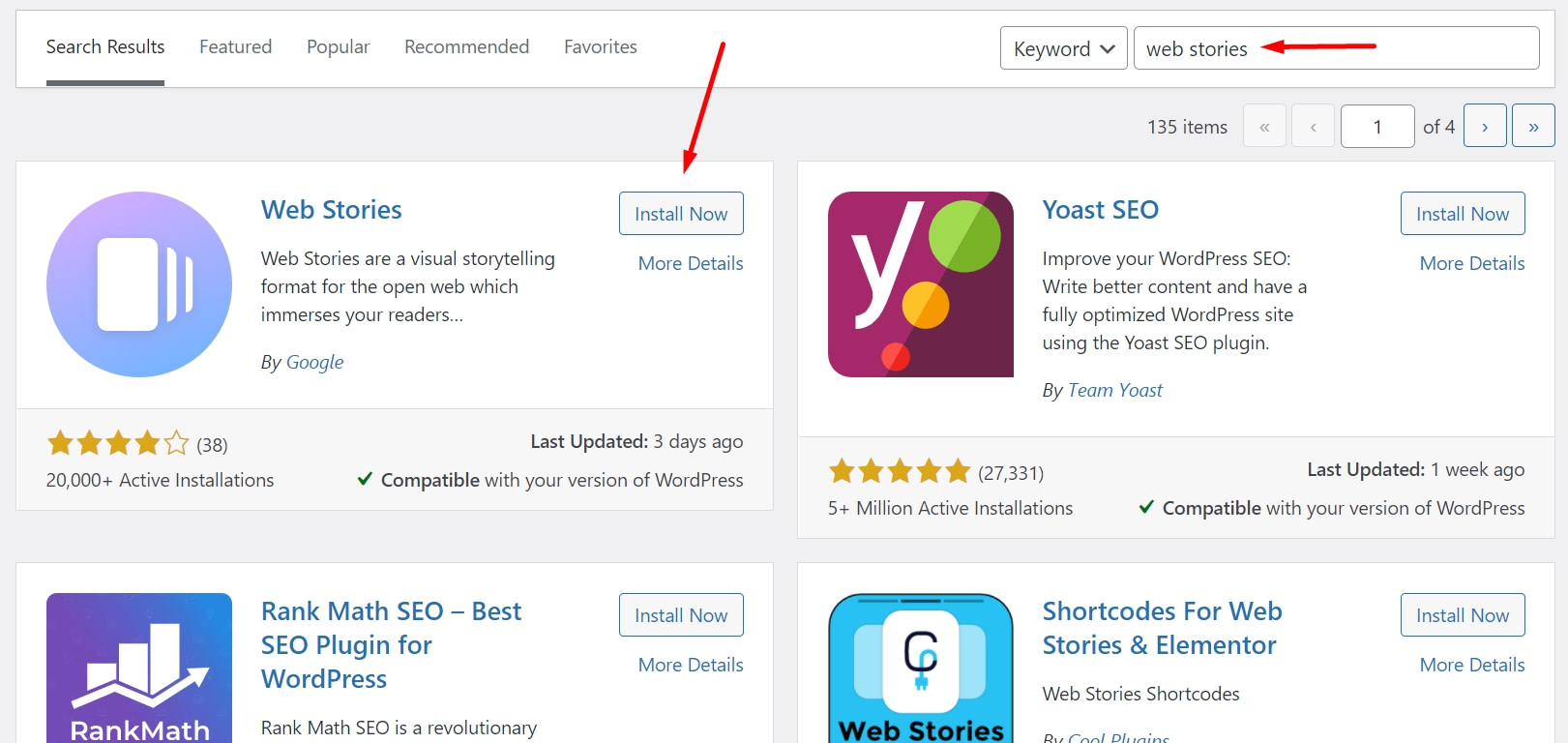Install the Yoast SEO plugin
The image size is (1568, 743).
pos(1462,213)
